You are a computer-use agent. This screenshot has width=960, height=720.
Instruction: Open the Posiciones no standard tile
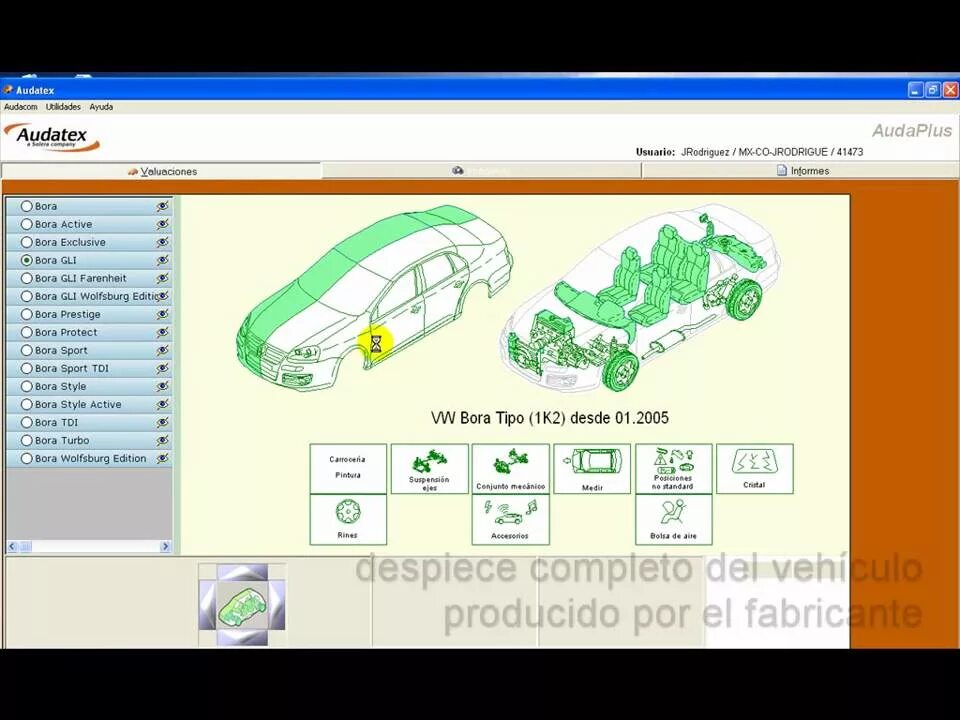pyautogui.click(x=673, y=468)
